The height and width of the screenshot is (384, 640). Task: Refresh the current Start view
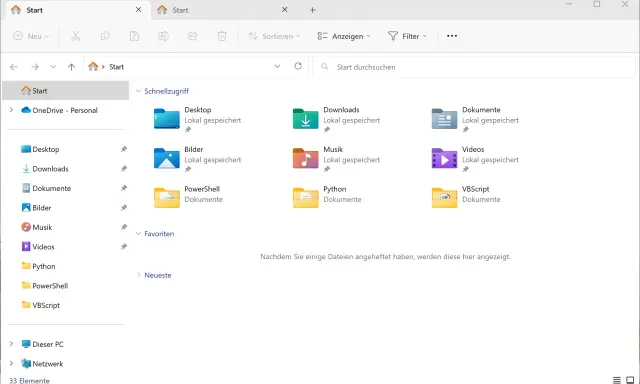pos(298,66)
